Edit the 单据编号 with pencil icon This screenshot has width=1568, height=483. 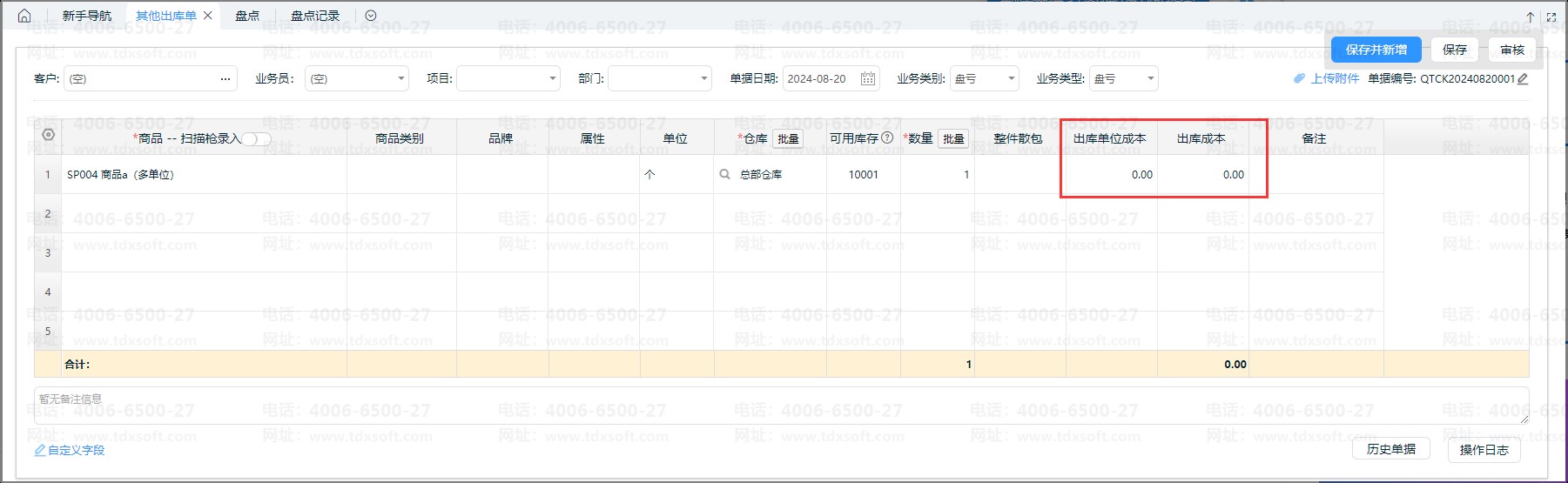[1522, 79]
